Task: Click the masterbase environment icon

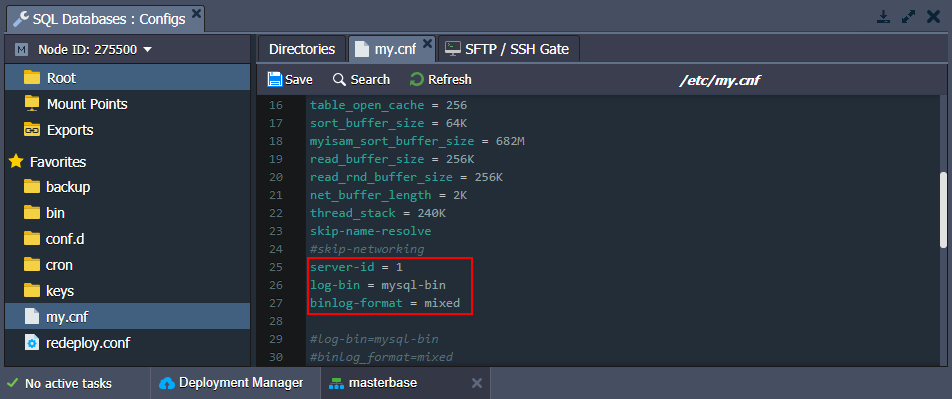Action: (x=335, y=383)
